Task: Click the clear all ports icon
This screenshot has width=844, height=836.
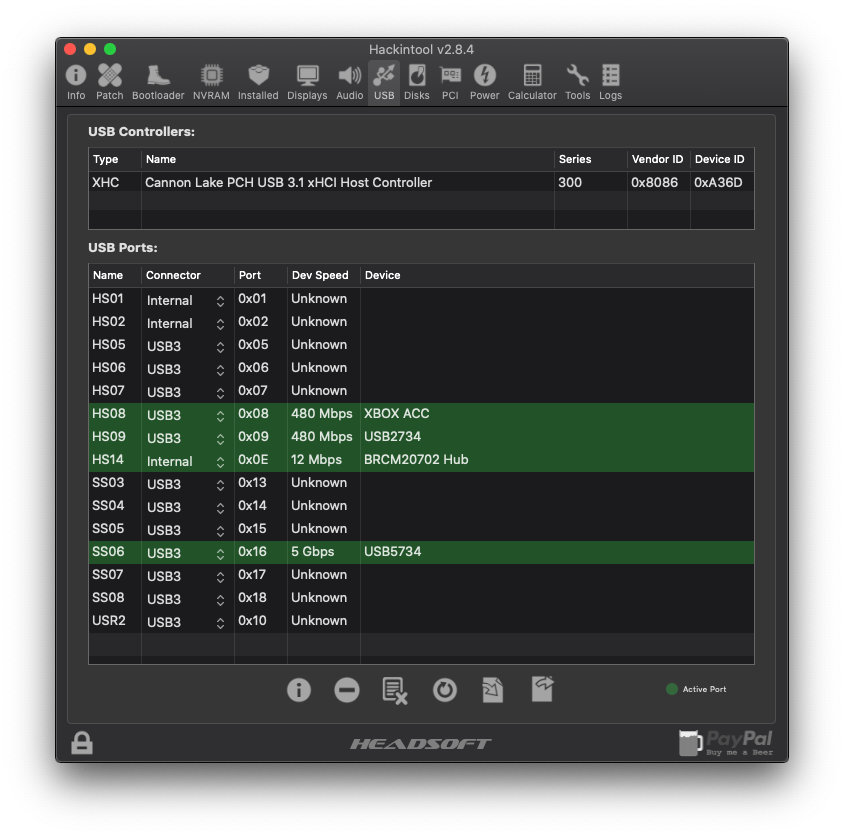Action: (x=395, y=690)
